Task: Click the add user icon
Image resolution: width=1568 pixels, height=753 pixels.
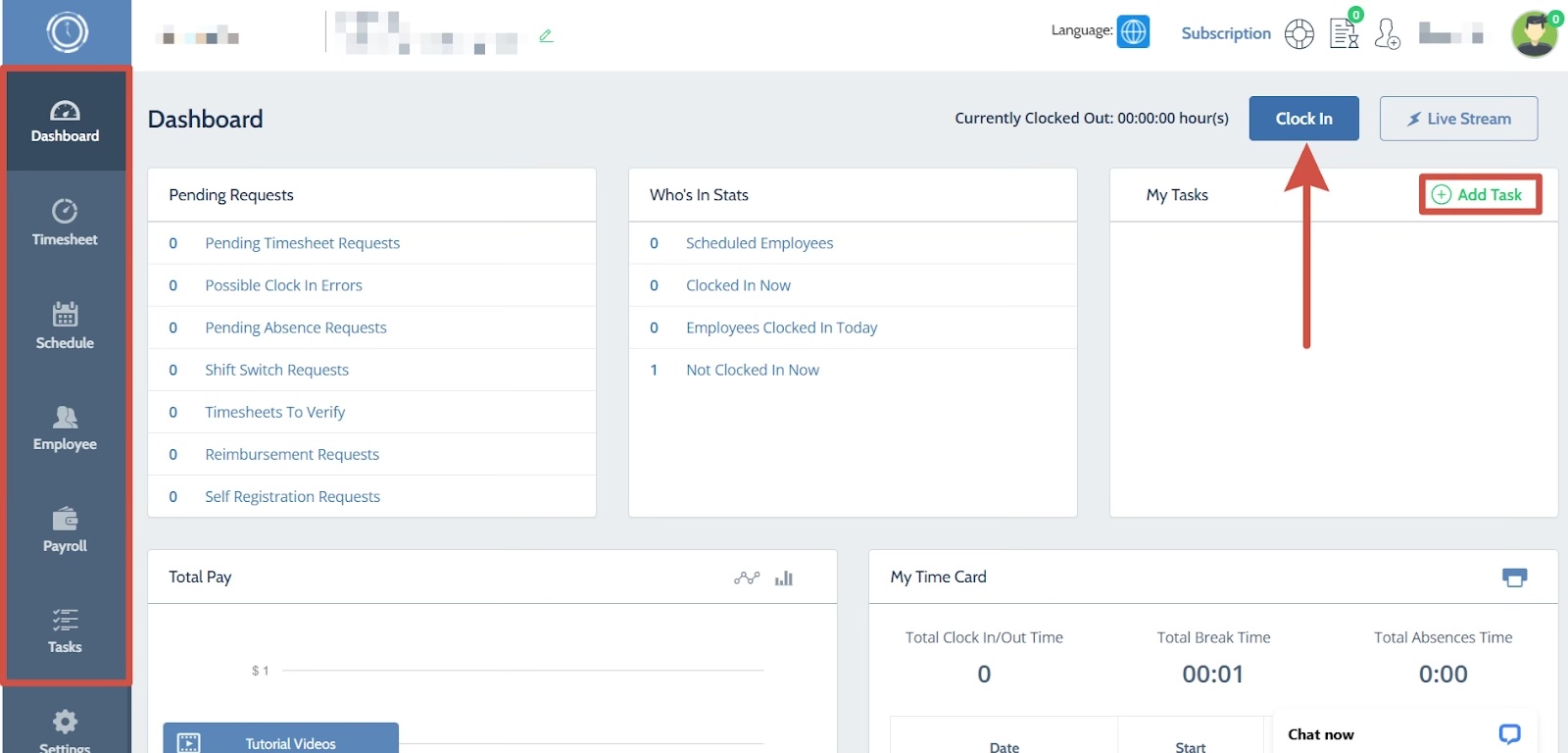Action: click(x=1387, y=34)
